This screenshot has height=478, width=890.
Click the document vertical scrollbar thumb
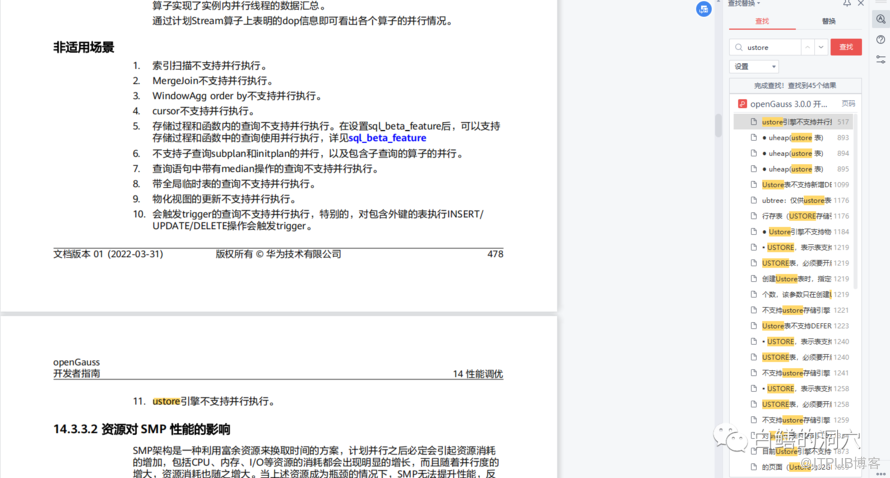718,125
